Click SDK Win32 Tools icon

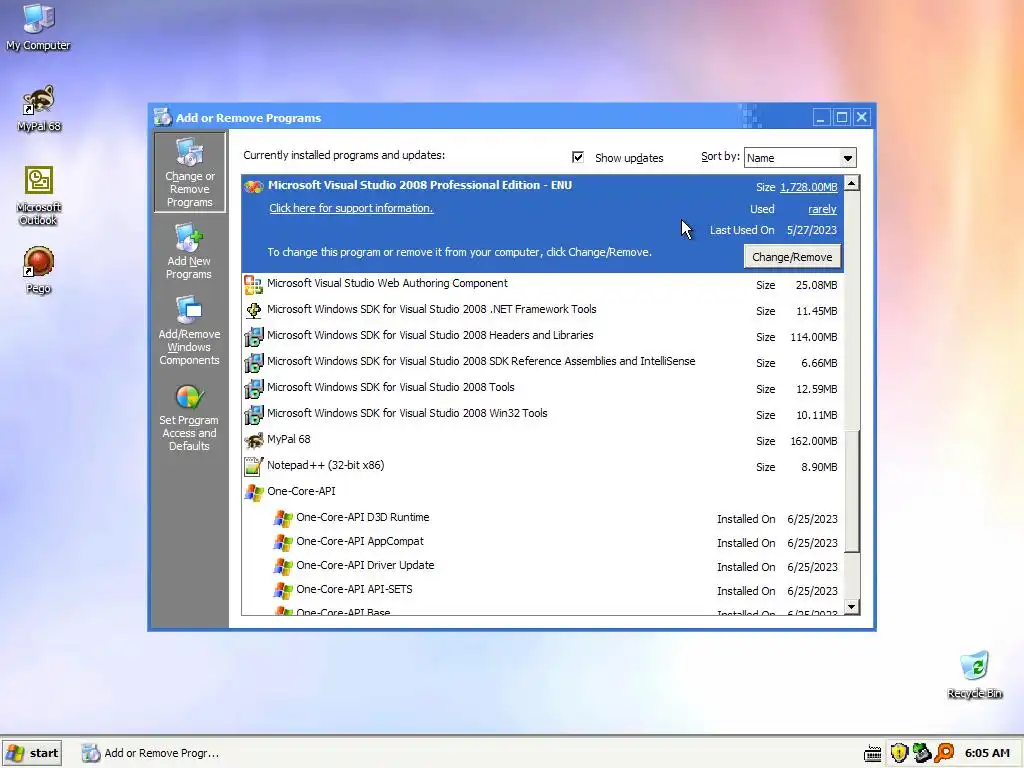tap(253, 415)
